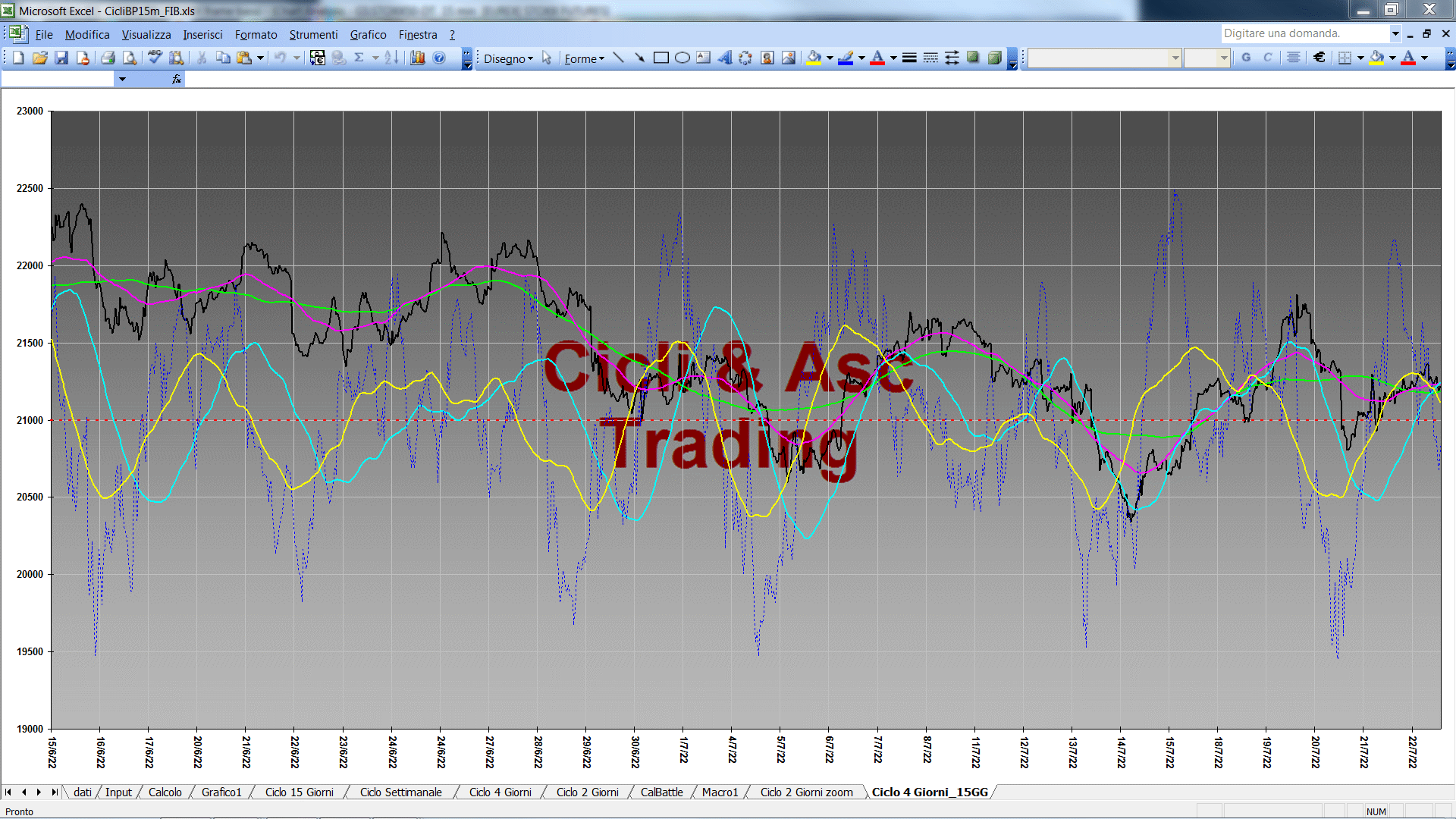The height and width of the screenshot is (819, 1456).
Task: Click the 3-D Style cube icon
Action: click(x=994, y=58)
